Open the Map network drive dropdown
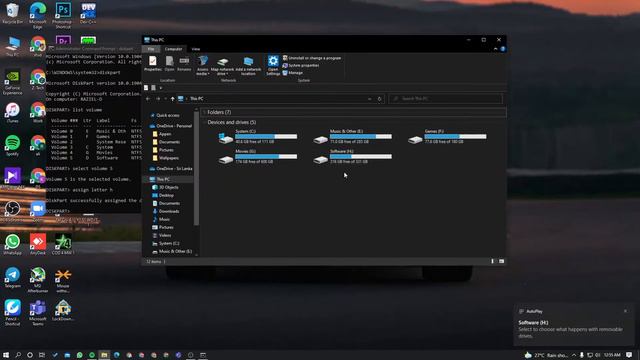The image size is (640, 360). [x=222, y=66]
